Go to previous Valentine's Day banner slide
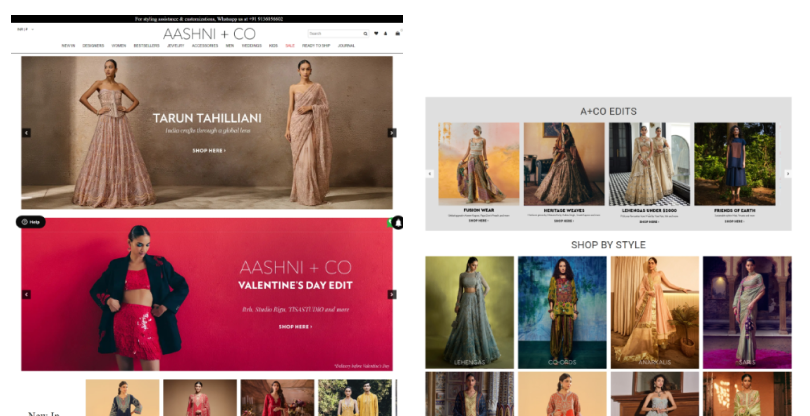The height and width of the screenshot is (416, 810). (x=26, y=295)
